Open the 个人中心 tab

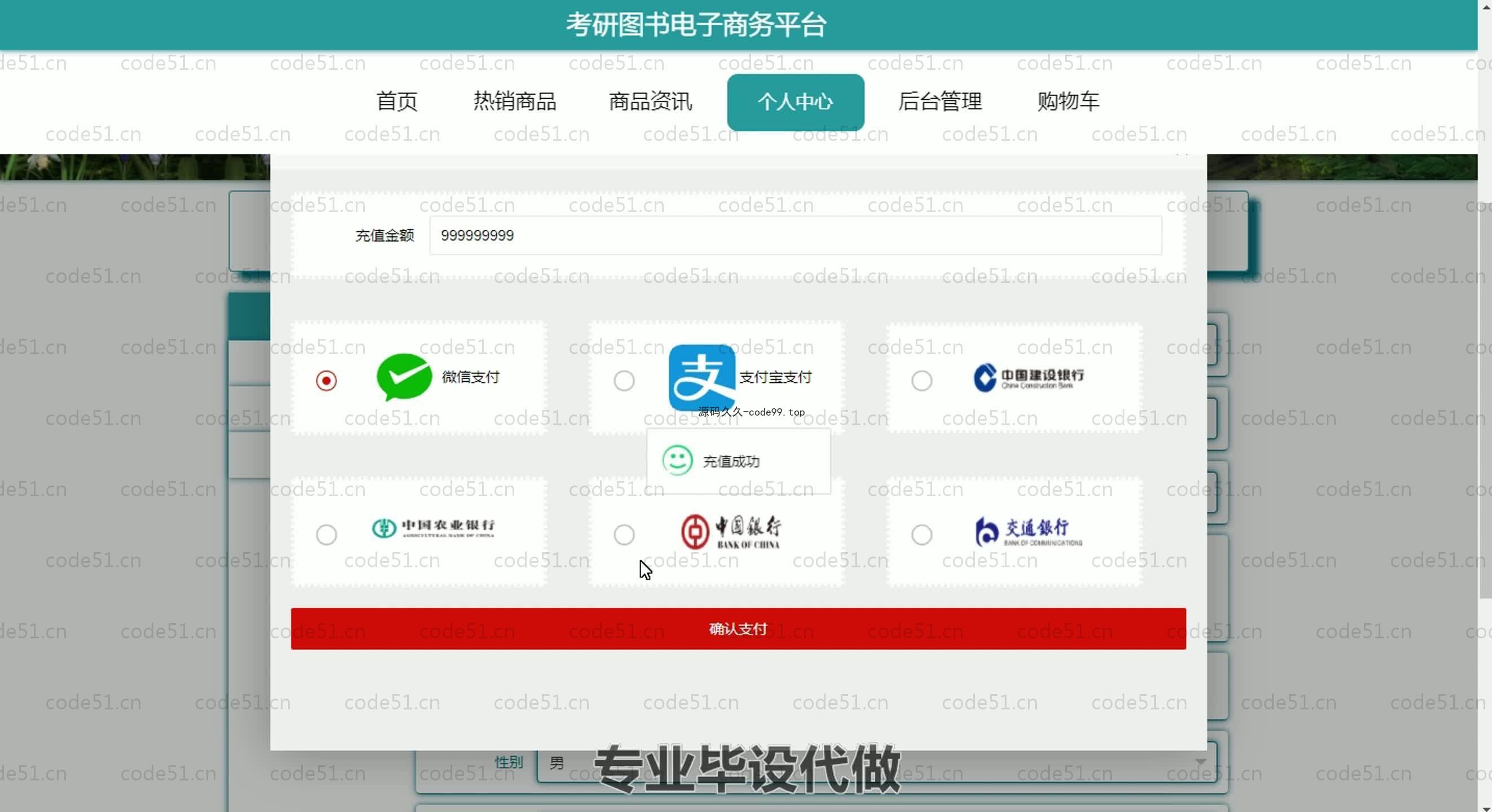(795, 102)
